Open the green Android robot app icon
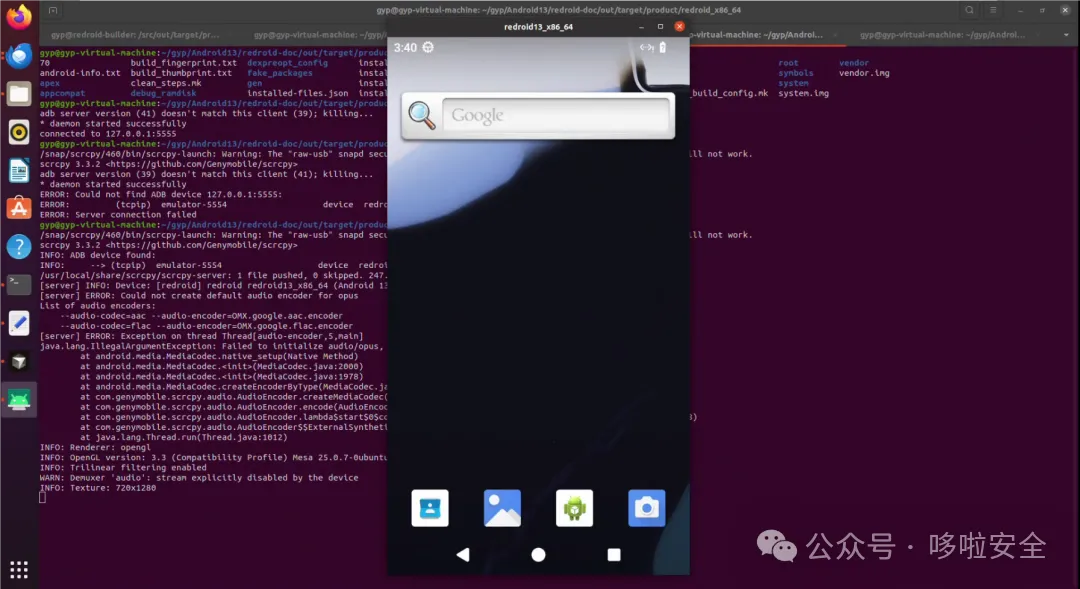Screen dimensions: 1080x589 pos(574,508)
